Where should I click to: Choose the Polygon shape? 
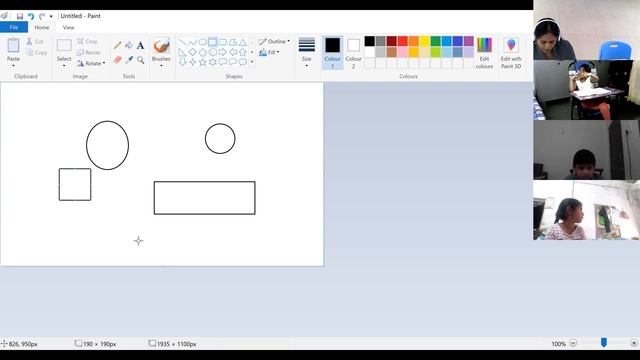(233, 42)
